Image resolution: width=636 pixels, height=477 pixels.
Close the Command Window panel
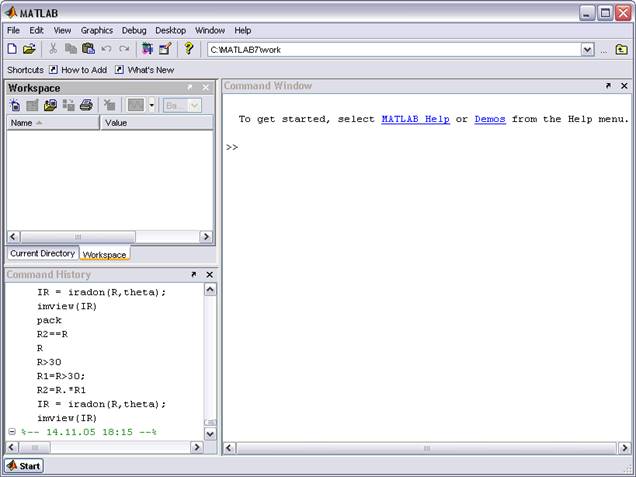click(x=624, y=86)
